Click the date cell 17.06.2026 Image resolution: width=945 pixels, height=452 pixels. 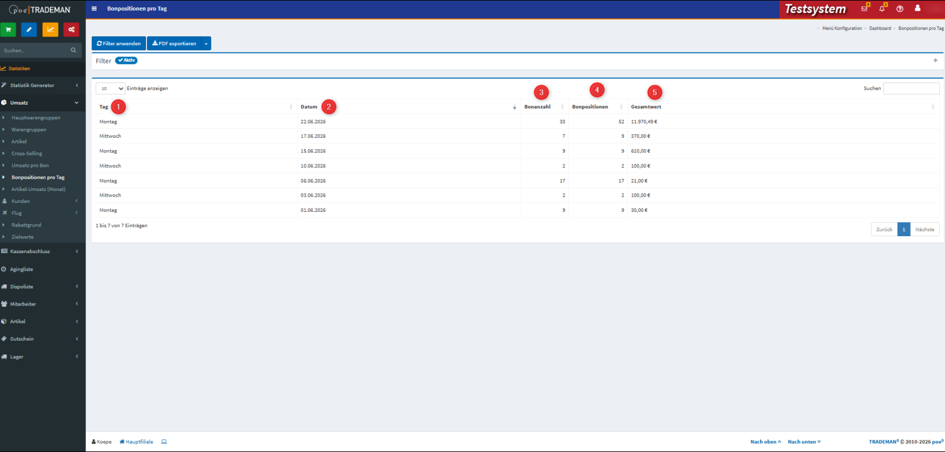tap(313, 136)
